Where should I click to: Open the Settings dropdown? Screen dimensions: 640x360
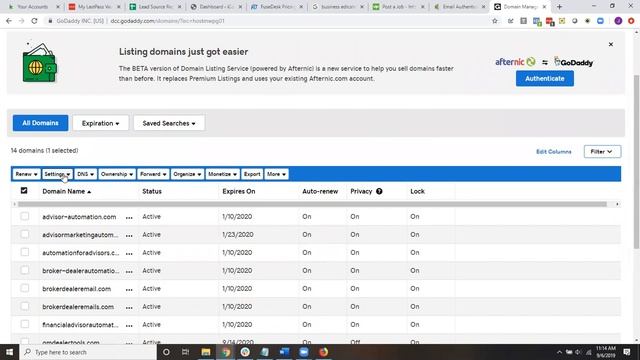pyautogui.click(x=57, y=174)
